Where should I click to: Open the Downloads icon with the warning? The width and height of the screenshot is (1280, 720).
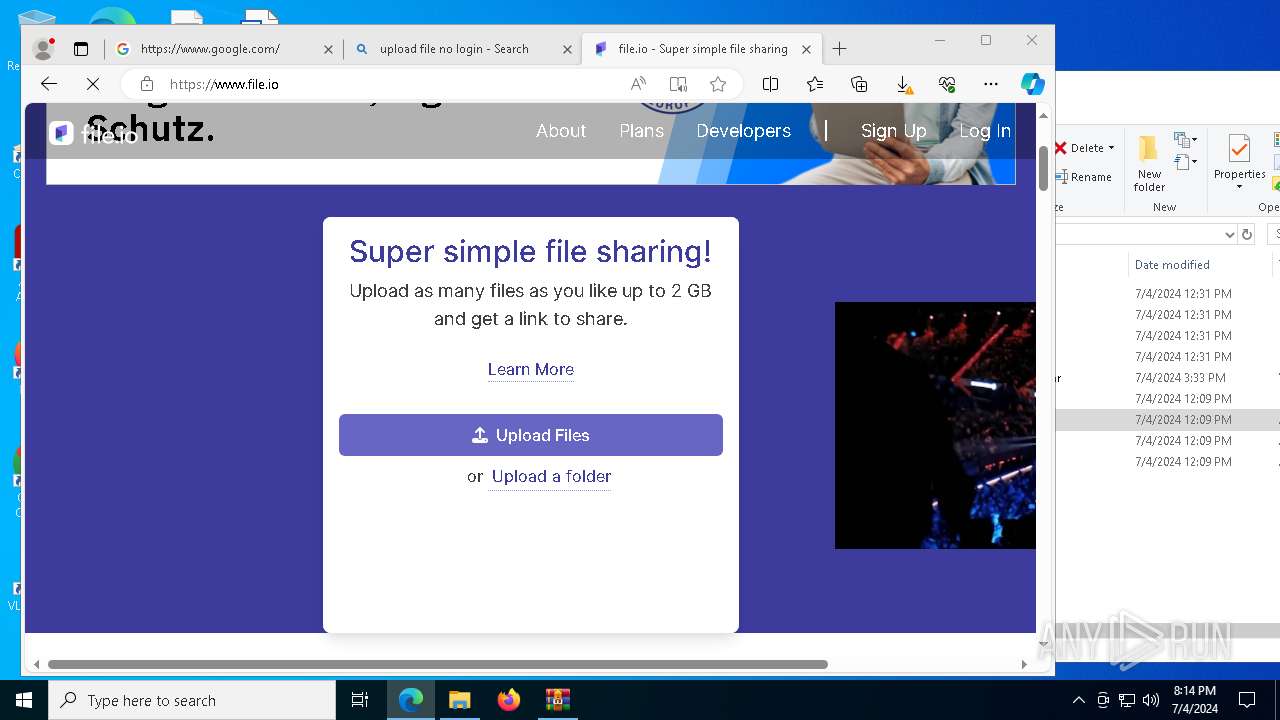coord(904,85)
